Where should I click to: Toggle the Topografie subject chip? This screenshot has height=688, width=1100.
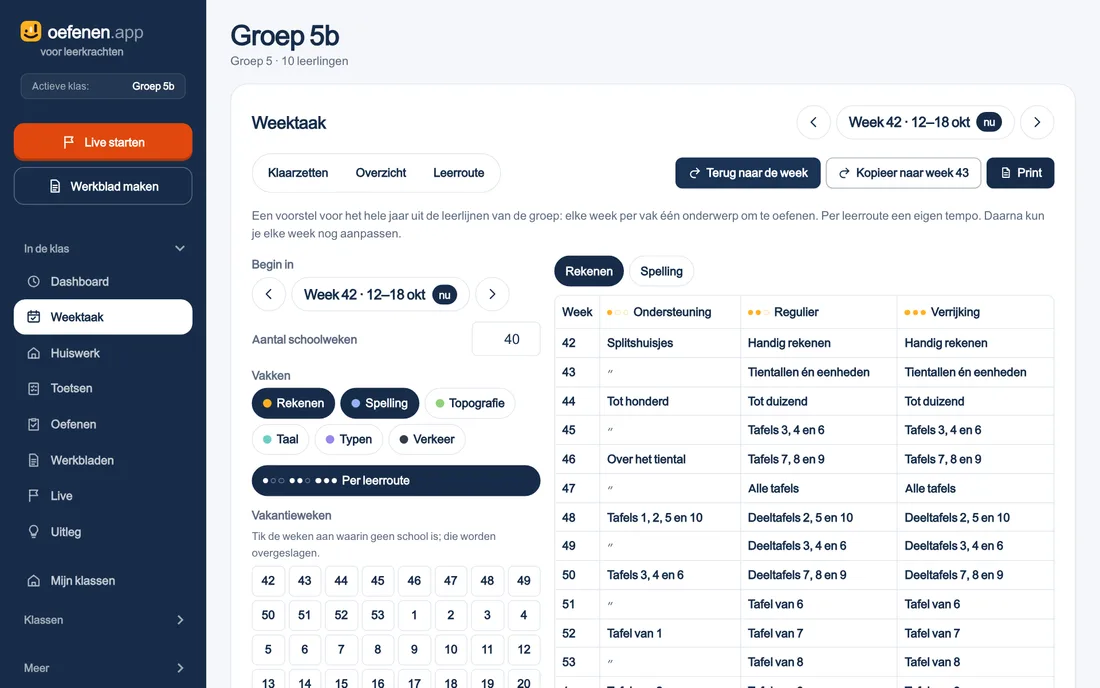[x=470, y=403]
